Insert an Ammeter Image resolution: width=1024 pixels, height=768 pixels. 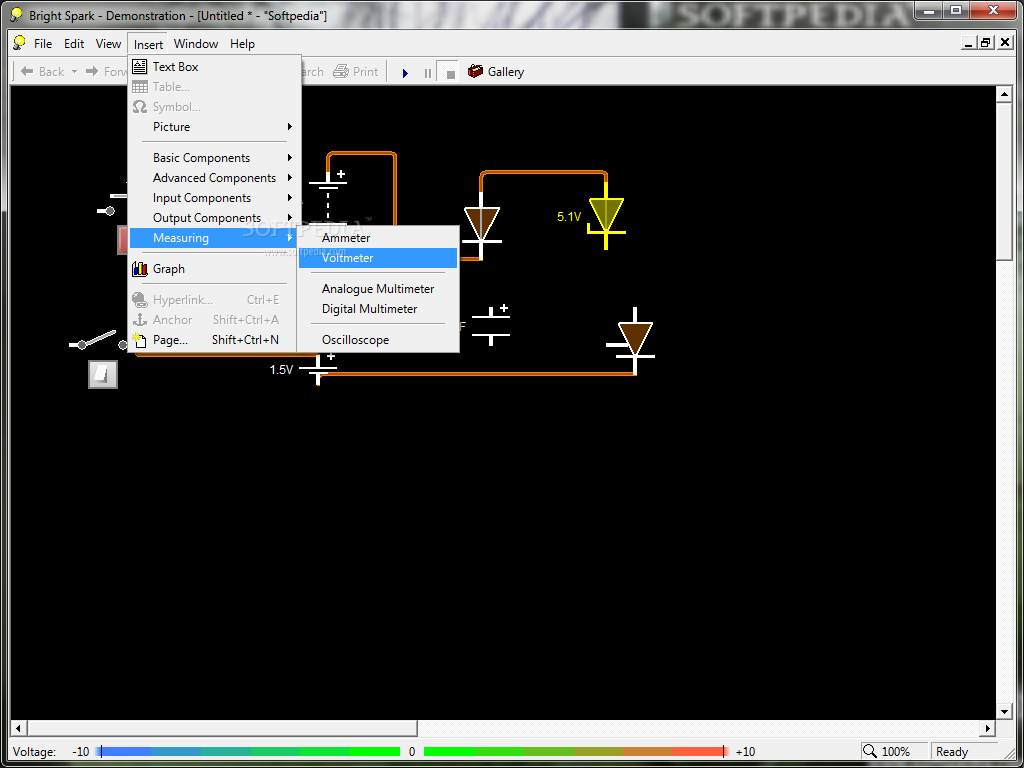click(379, 238)
